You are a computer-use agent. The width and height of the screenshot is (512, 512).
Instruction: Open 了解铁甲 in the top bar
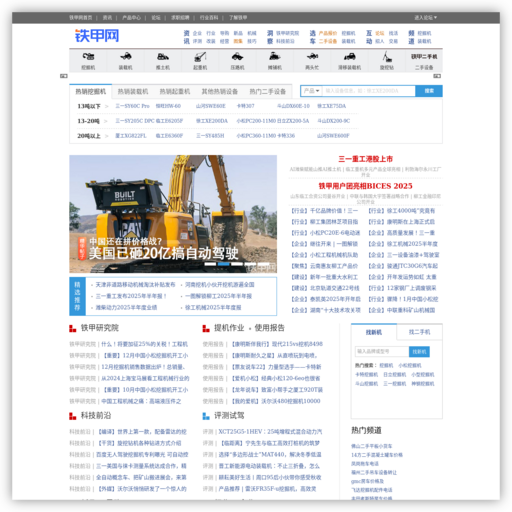click(x=238, y=17)
